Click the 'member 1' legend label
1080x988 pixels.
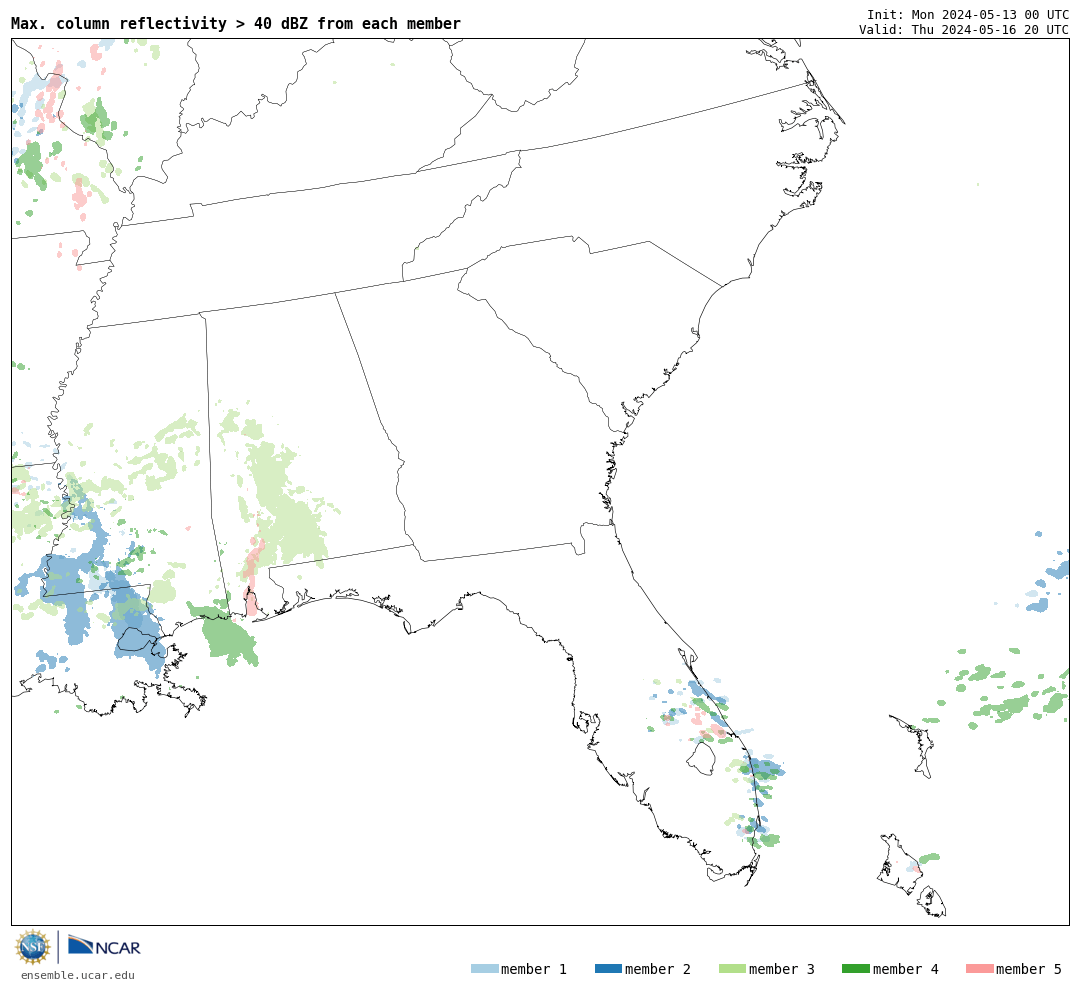[x=534, y=969]
